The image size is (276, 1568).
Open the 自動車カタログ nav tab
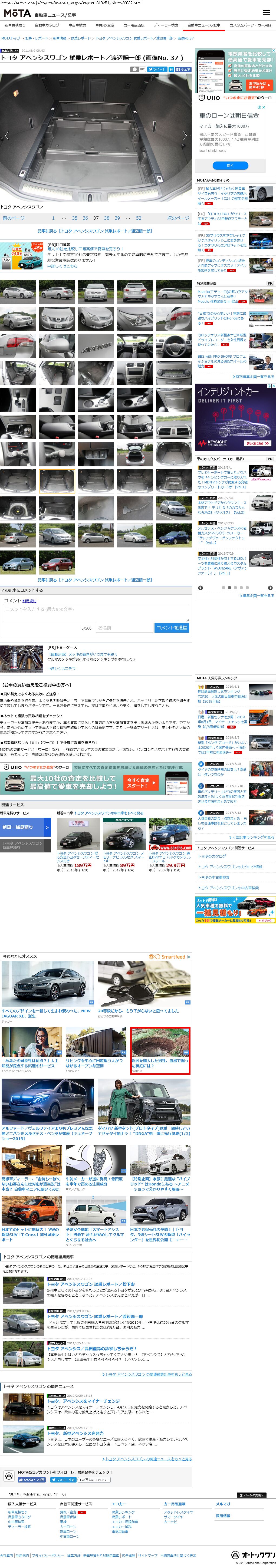pos(47,25)
